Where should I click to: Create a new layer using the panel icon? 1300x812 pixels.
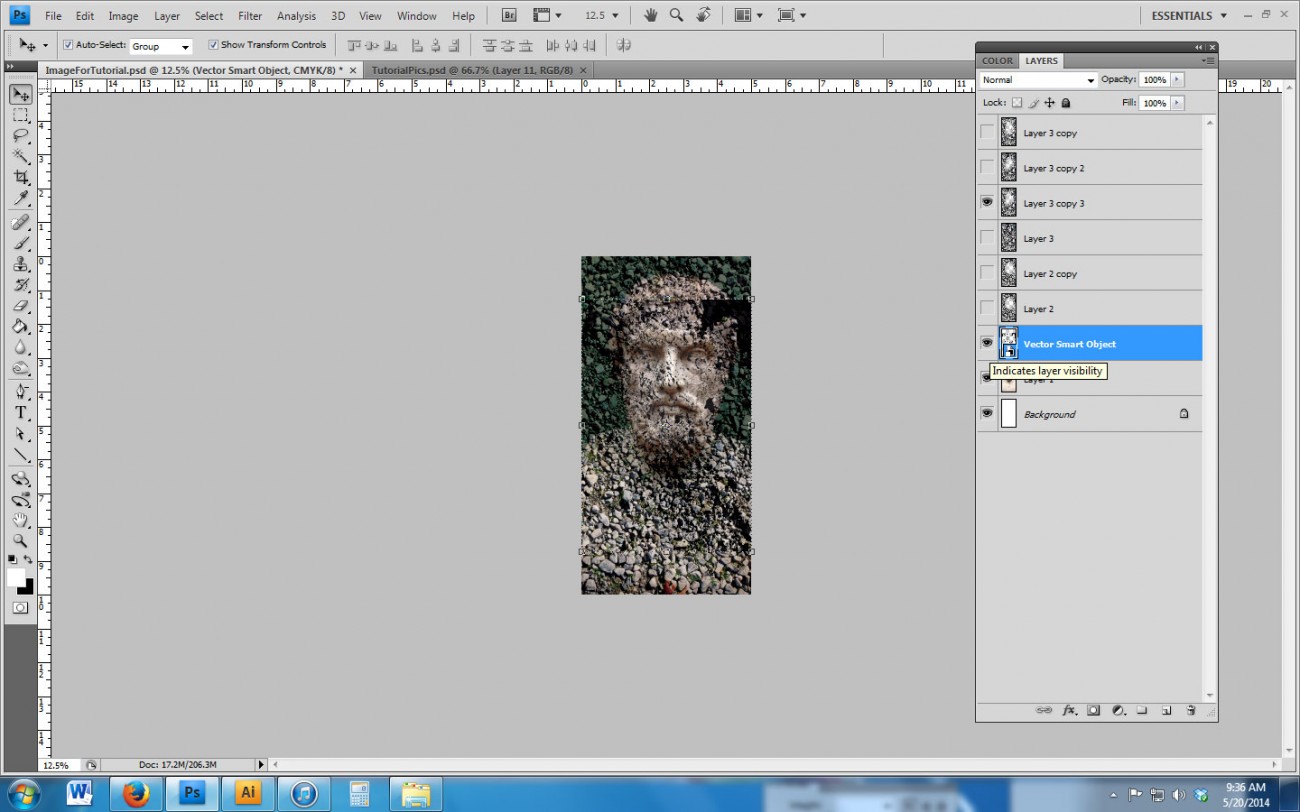click(x=1166, y=710)
